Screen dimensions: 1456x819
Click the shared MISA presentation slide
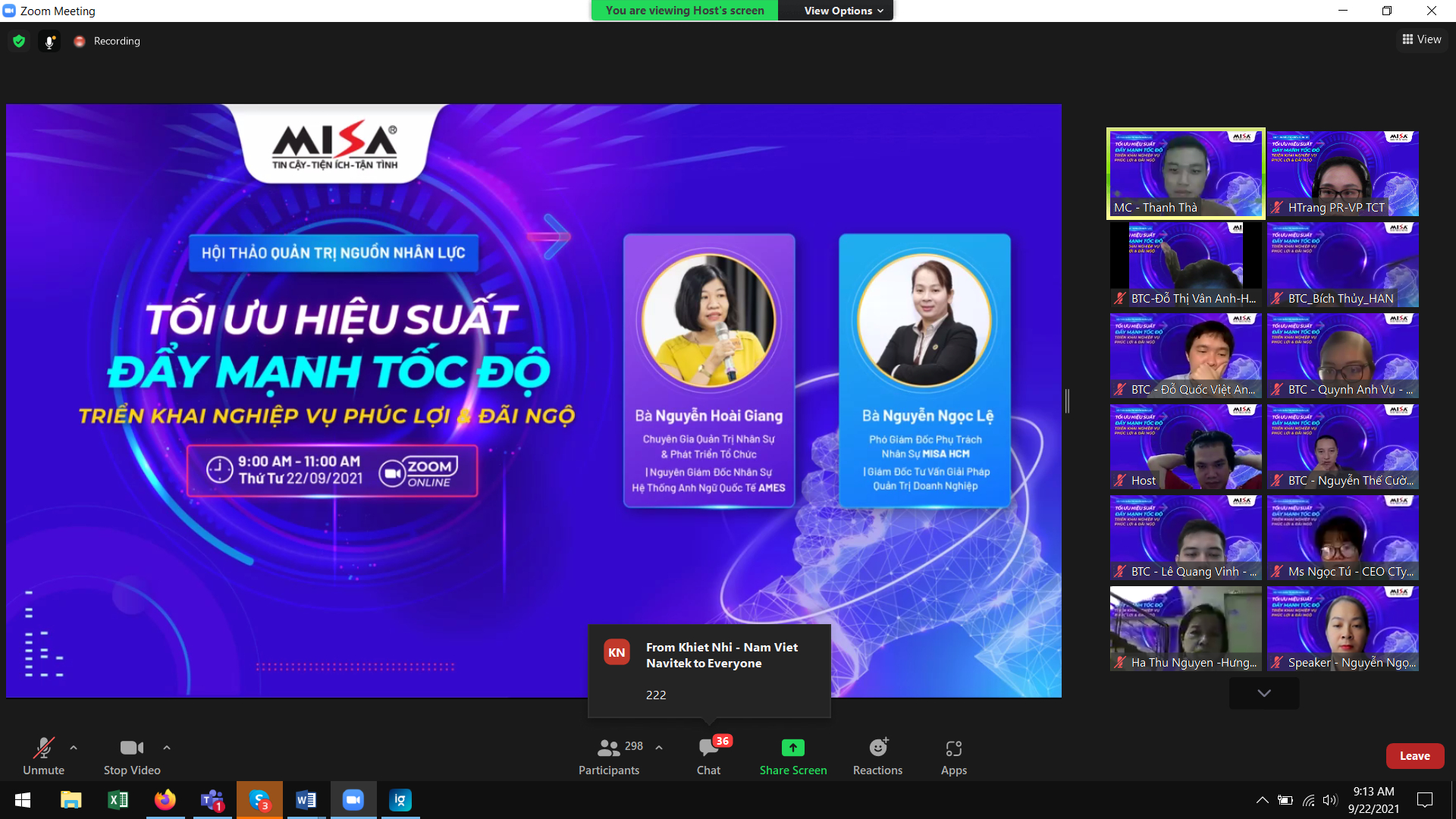tap(534, 400)
